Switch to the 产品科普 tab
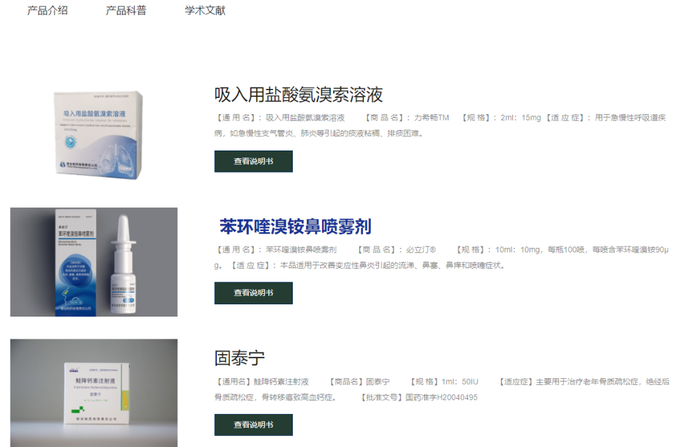Viewport: 700px width, 447px height. (126, 10)
